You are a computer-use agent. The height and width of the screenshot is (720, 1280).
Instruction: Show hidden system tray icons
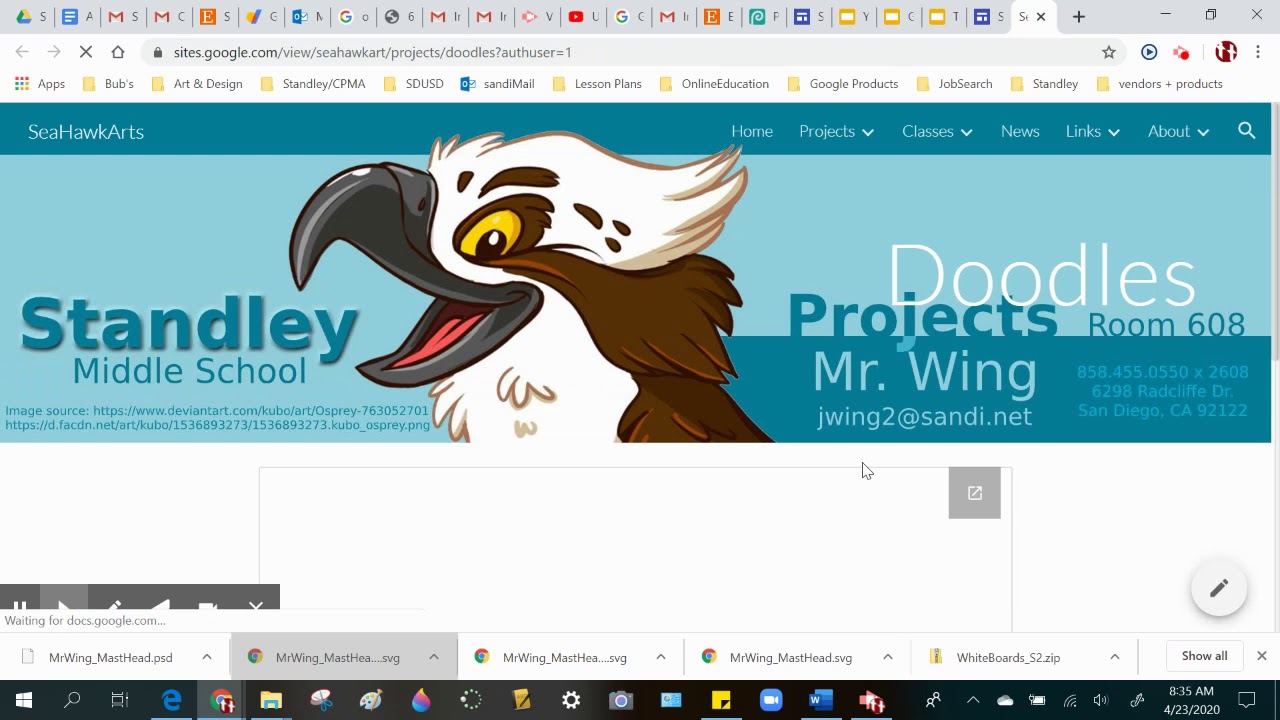[x=973, y=701]
